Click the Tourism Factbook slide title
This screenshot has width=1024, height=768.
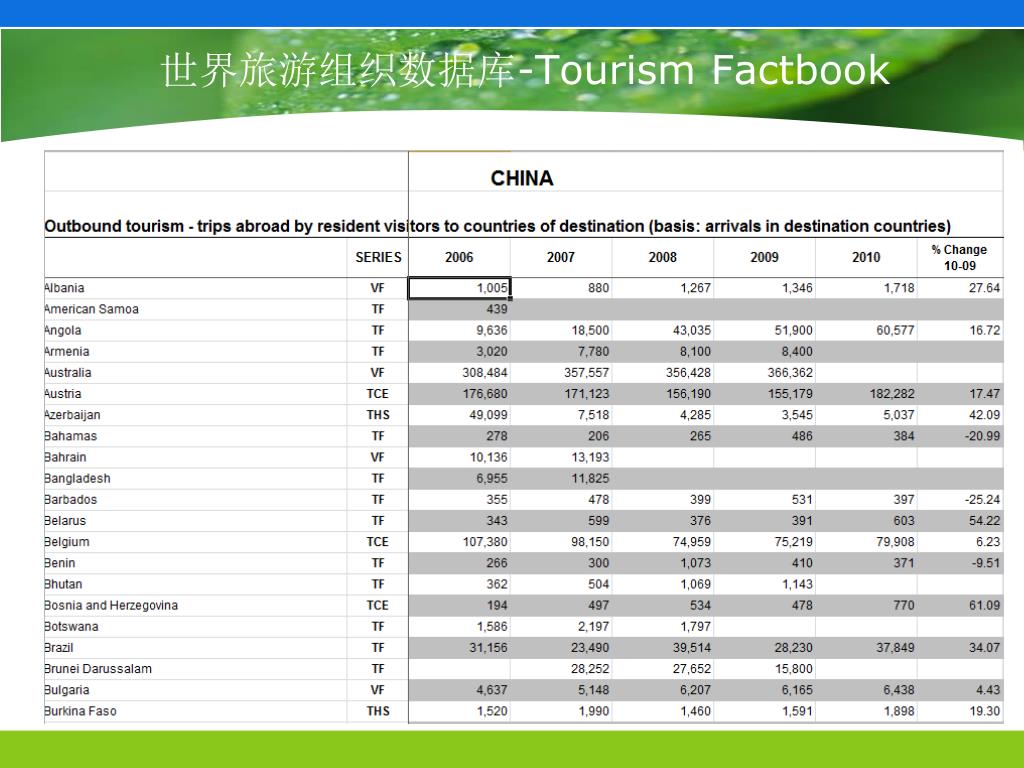[526, 71]
